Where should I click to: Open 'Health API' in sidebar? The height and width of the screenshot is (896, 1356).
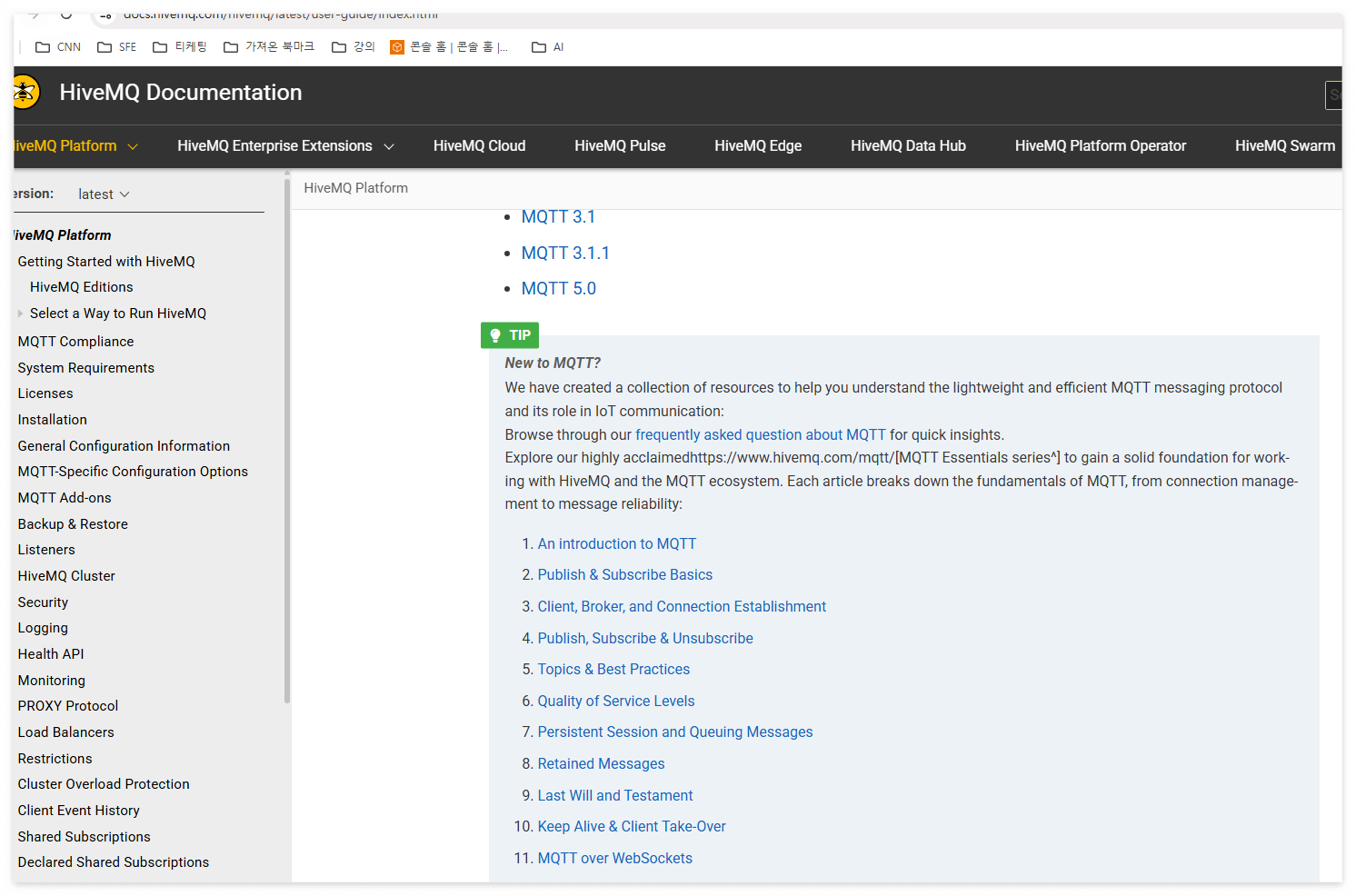[51, 654]
